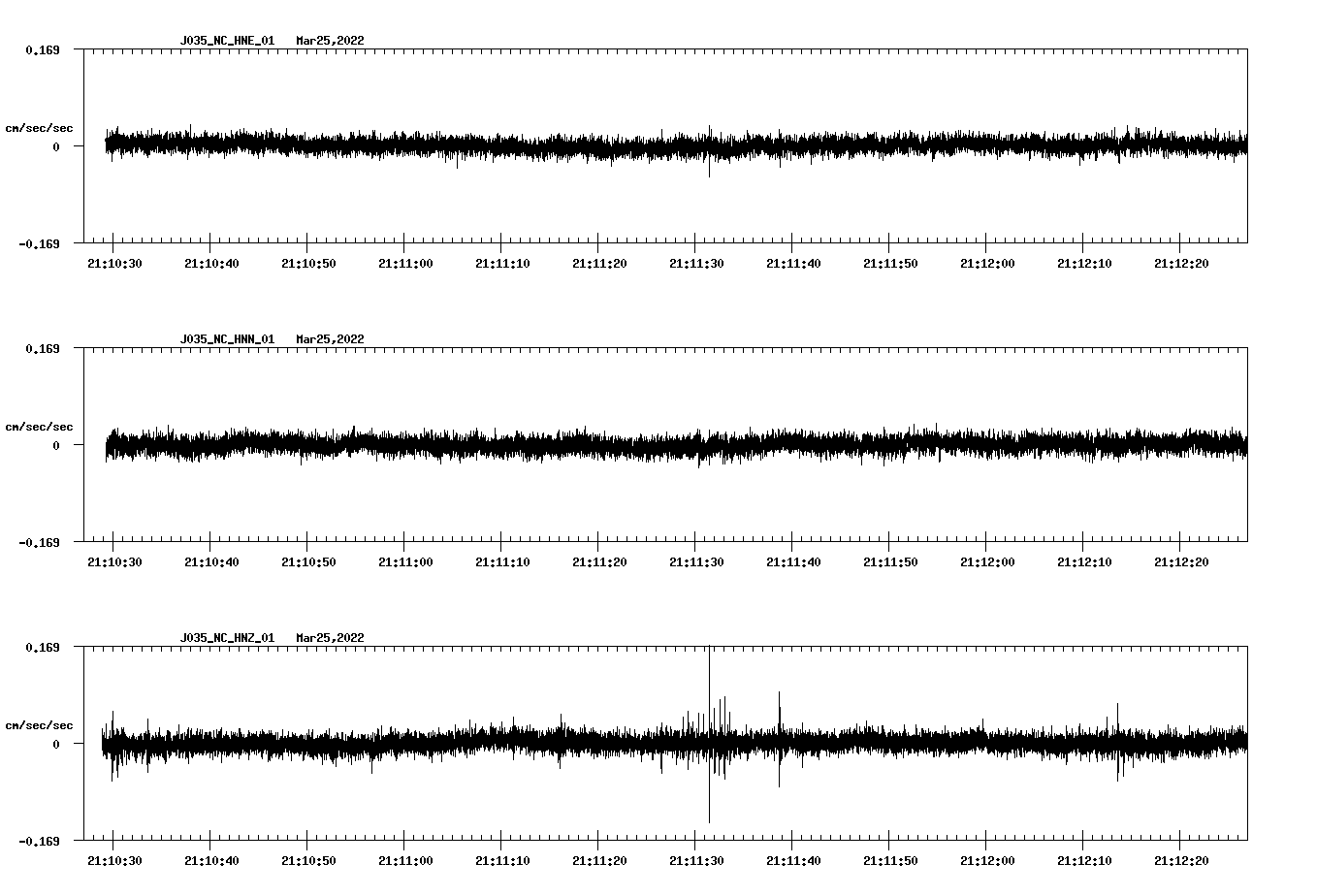Image resolution: width=1317 pixels, height=896 pixels.
Task: Click the 21:11:50 time label under the HNZ plot
Action: coord(890,861)
